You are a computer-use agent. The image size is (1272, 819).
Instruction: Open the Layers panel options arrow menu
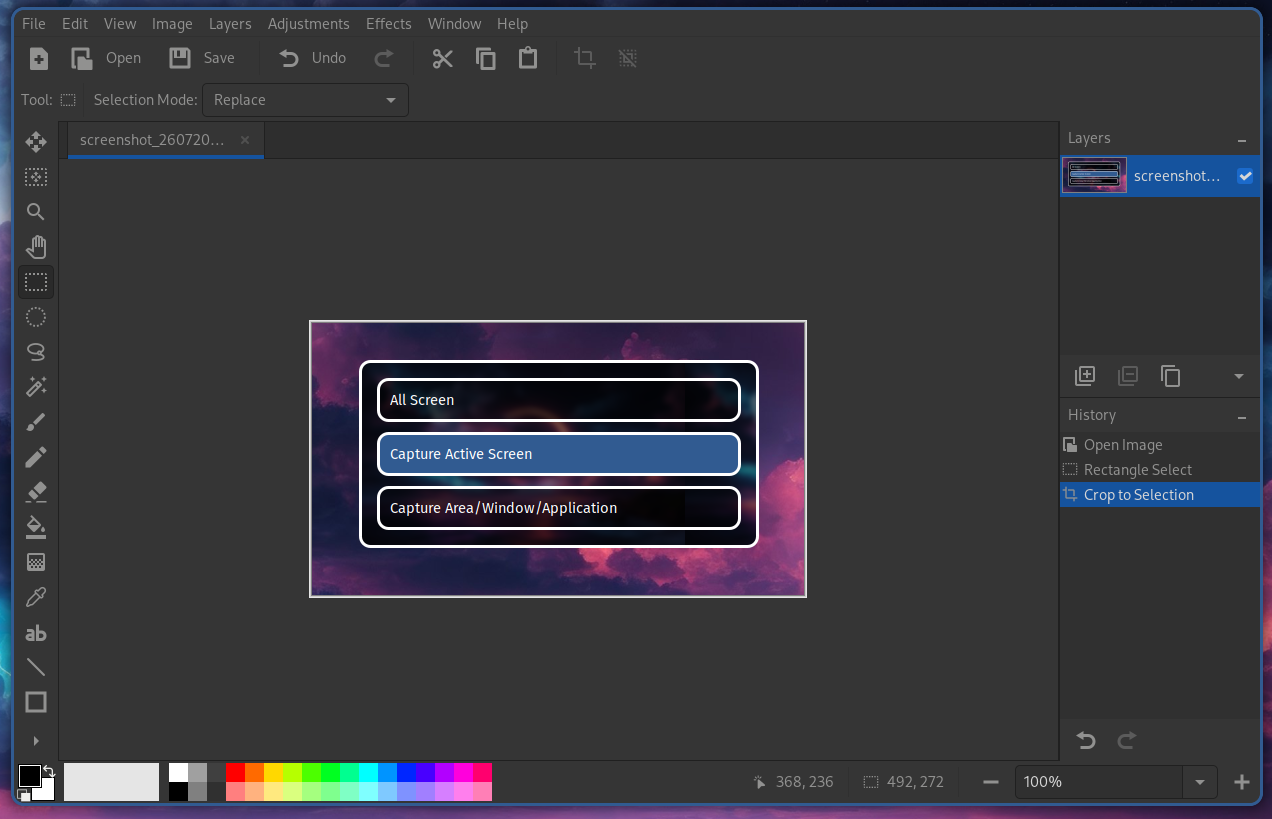1239,376
